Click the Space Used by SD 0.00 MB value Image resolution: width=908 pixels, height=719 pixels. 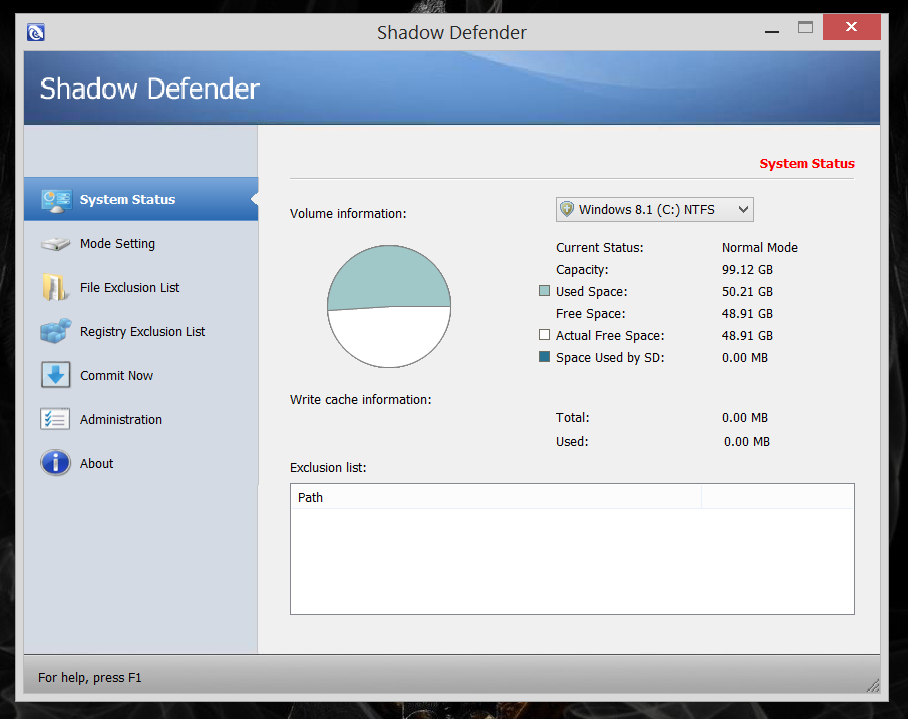point(745,358)
